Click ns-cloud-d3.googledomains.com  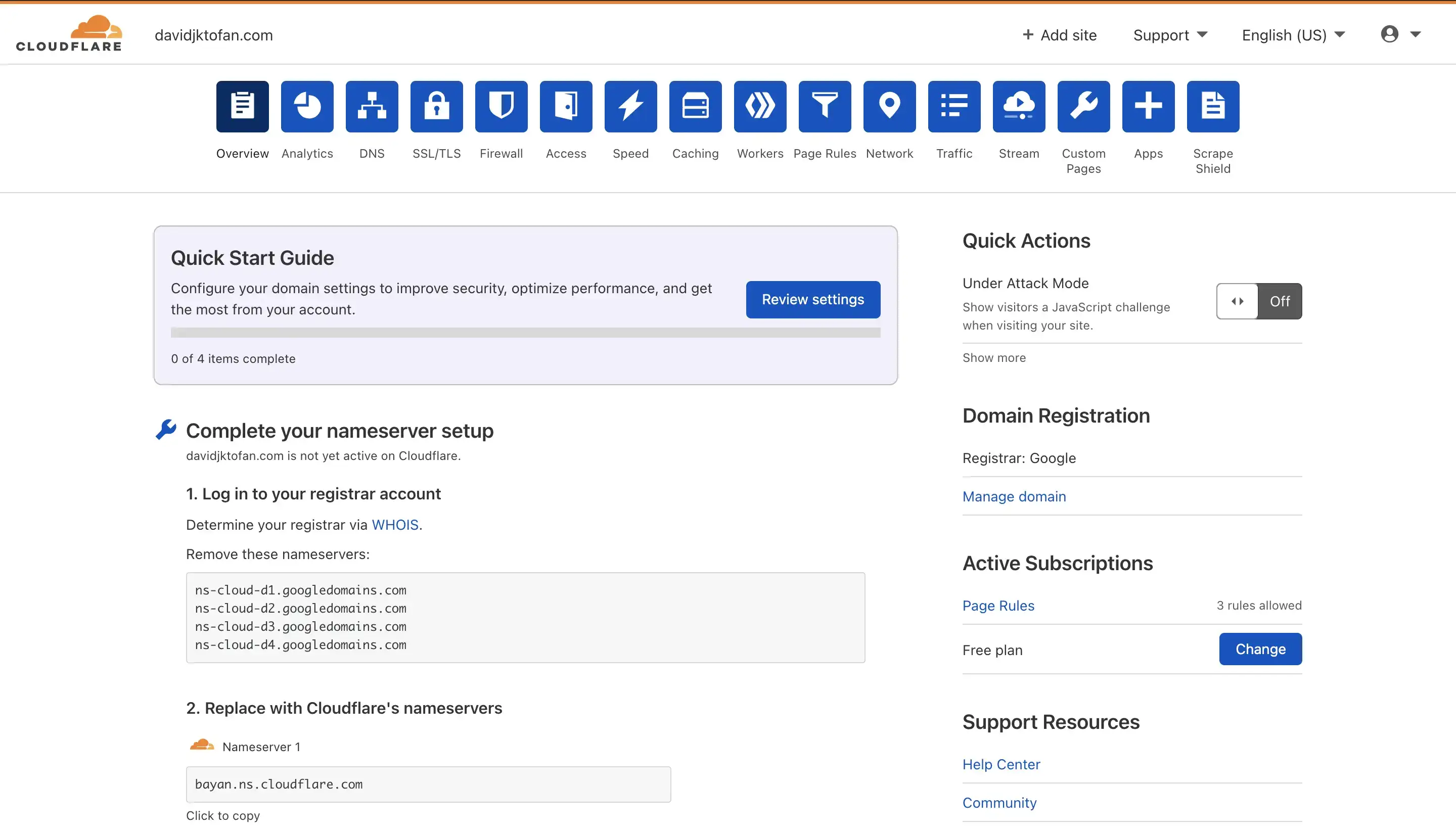(x=300, y=627)
